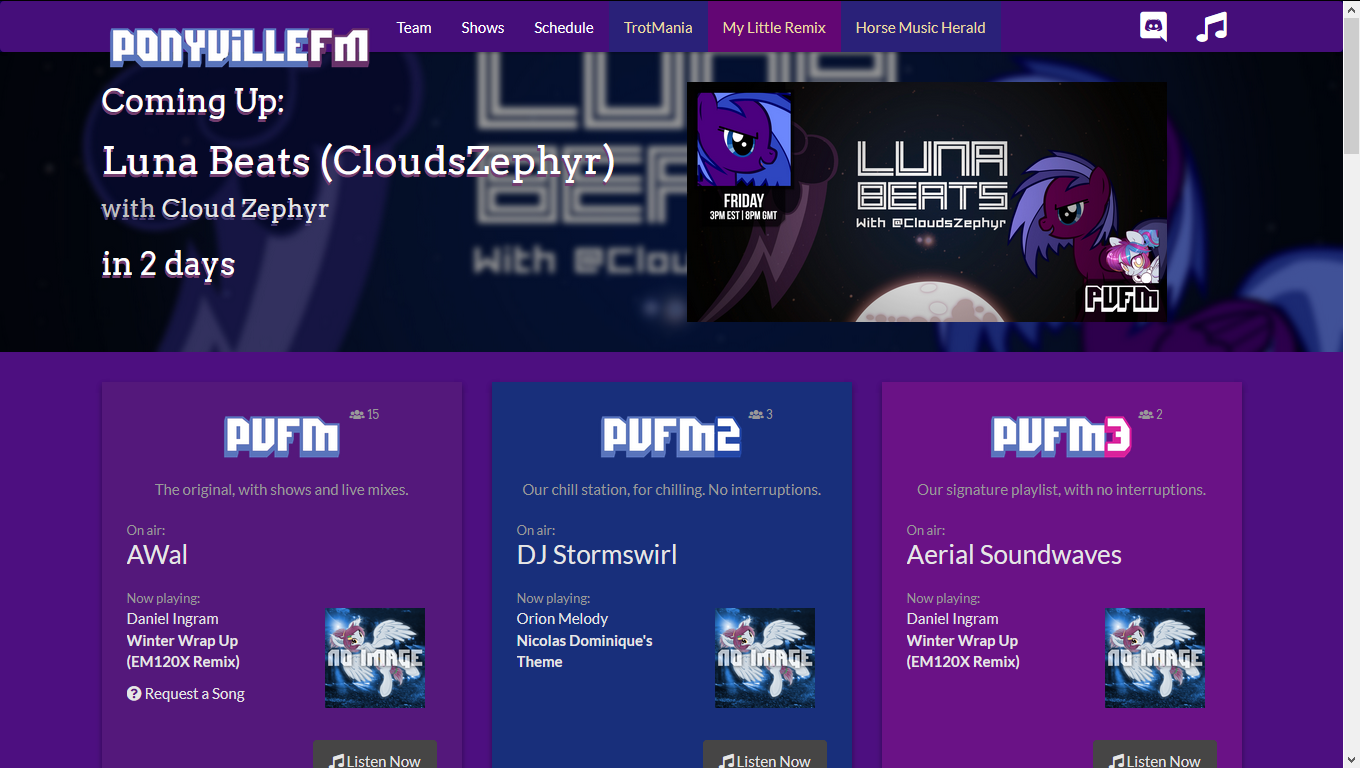Open the Discord icon link
Image resolution: width=1360 pixels, height=768 pixels.
[1153, 26]
